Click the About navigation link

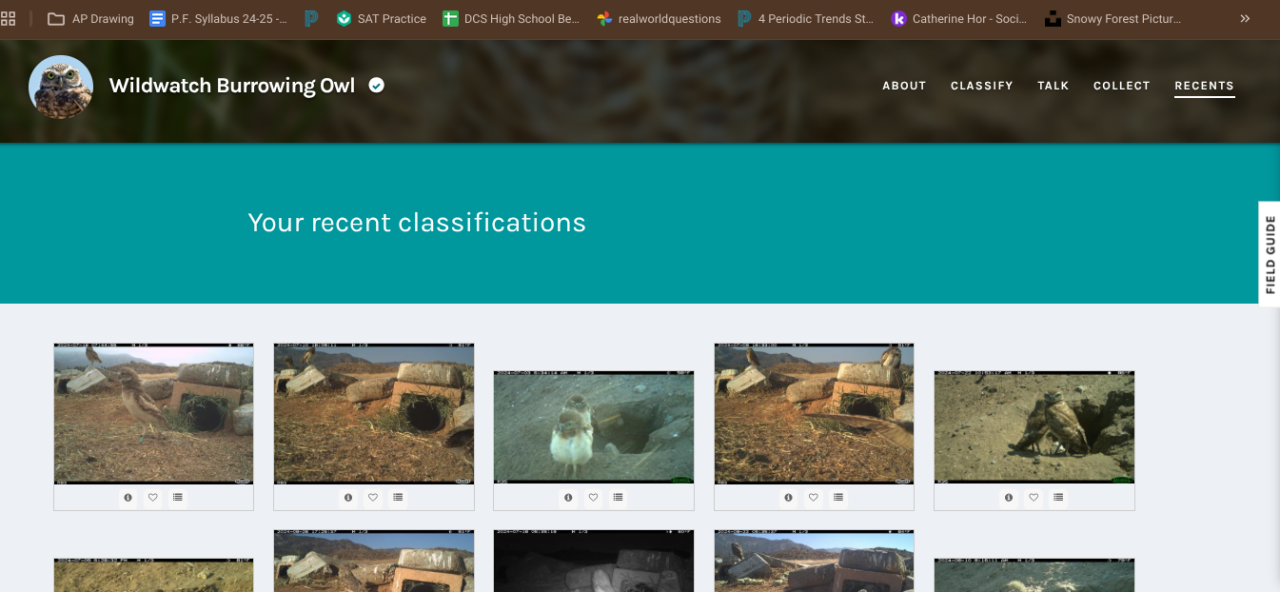(904, 86)
